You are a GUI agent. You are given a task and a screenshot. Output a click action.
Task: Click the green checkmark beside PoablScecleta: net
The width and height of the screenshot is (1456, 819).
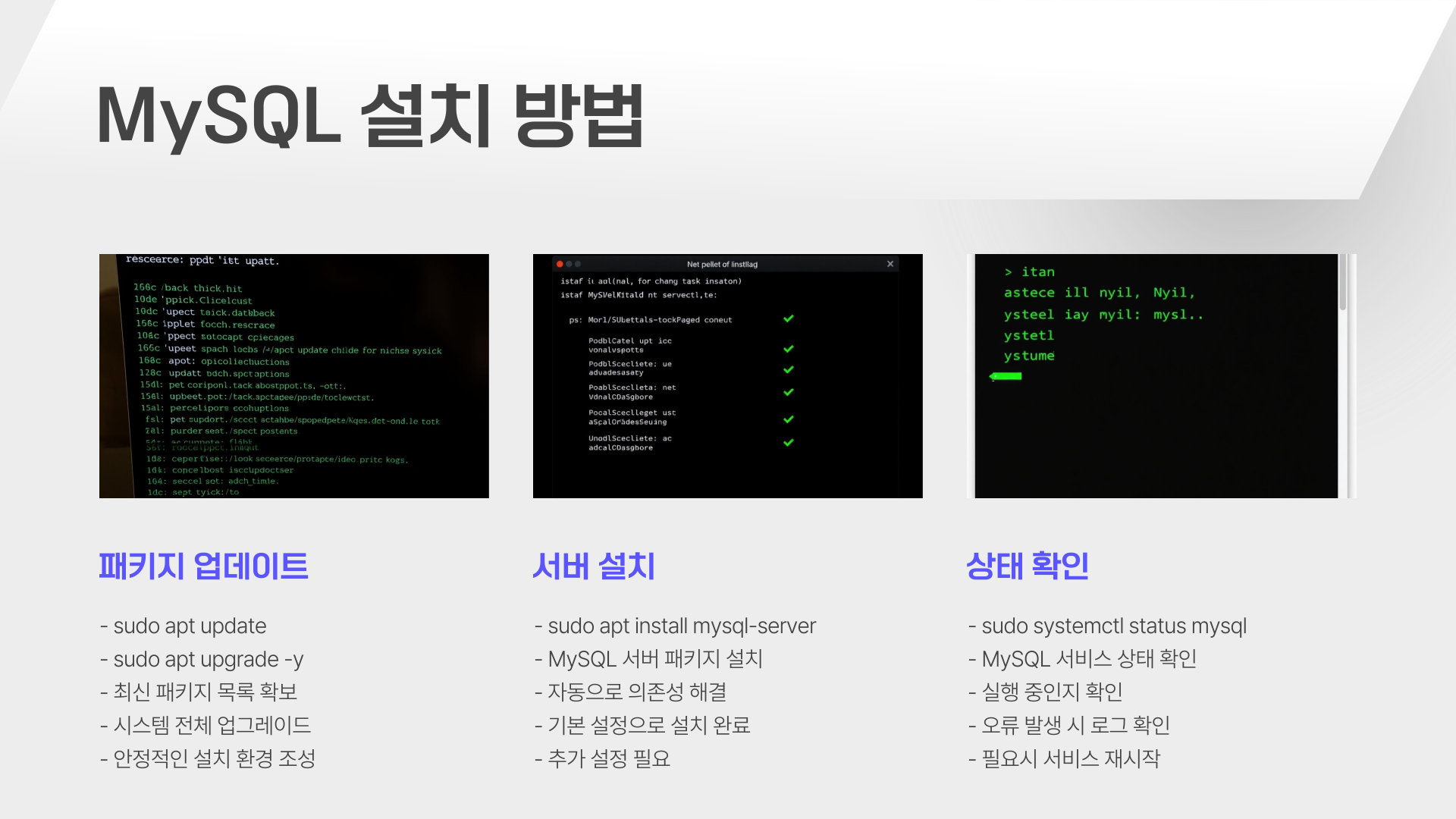pyautogui.click(x=789, y=392)
